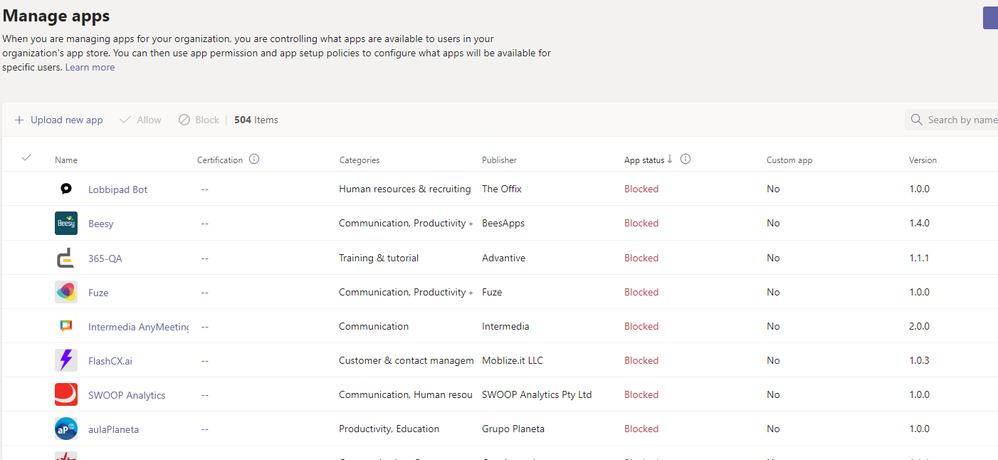Open the Learn more link
This screenshot has height=460, width=998.
click(x=90, y=67)
